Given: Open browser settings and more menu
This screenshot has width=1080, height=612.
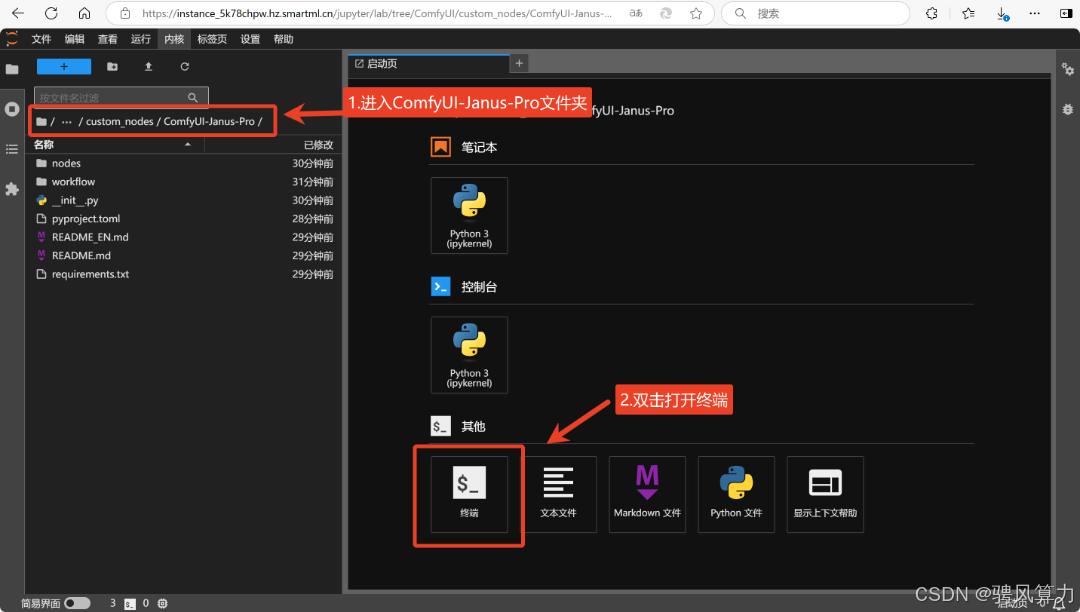Looking at the screenshot, I should tap(1035, 13).
